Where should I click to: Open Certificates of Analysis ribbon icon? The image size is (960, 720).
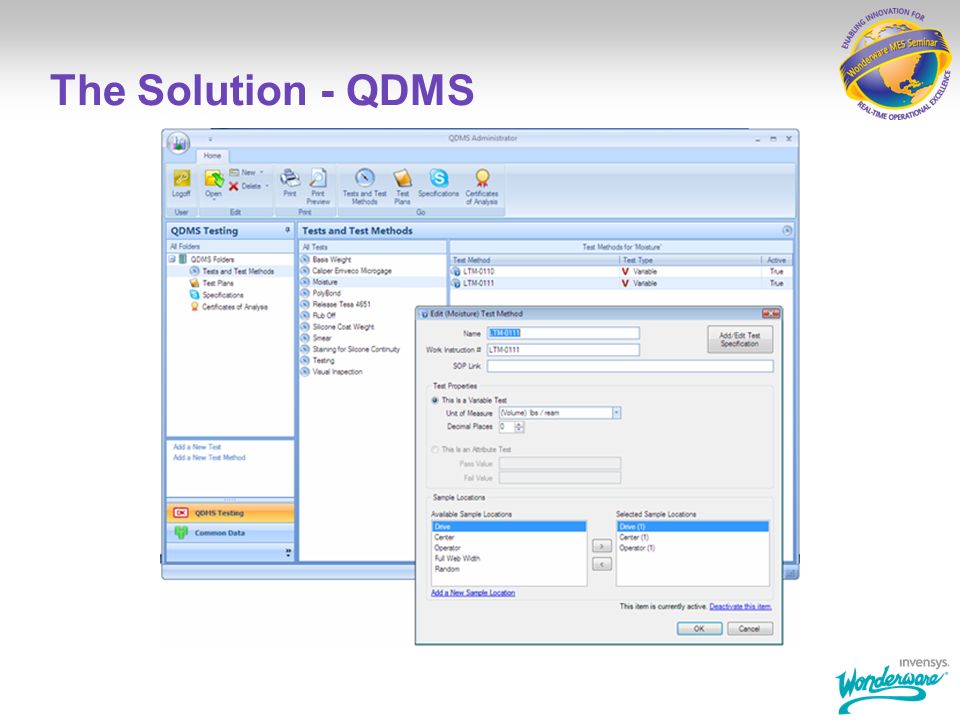482,178
